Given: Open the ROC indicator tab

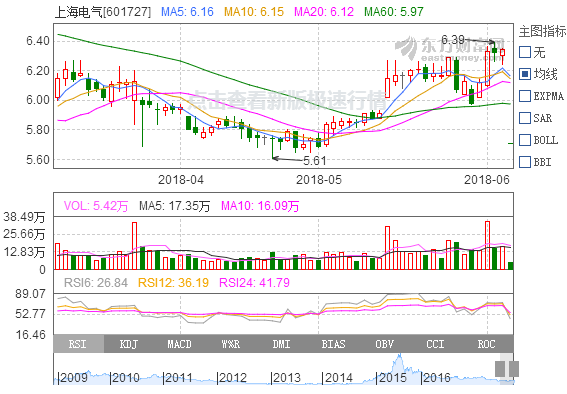Looking at the screenshot, I should tap(486, 344).
